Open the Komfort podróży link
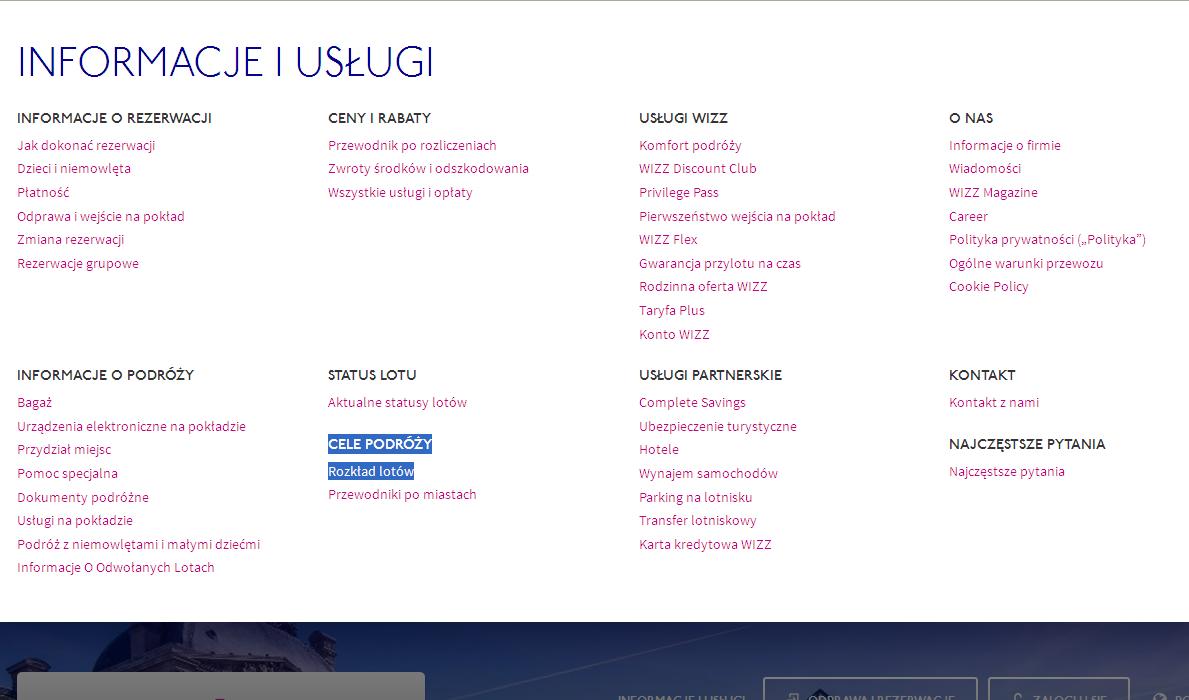The height and width of the screenshot is (700, 1189). tap(690, 145)
